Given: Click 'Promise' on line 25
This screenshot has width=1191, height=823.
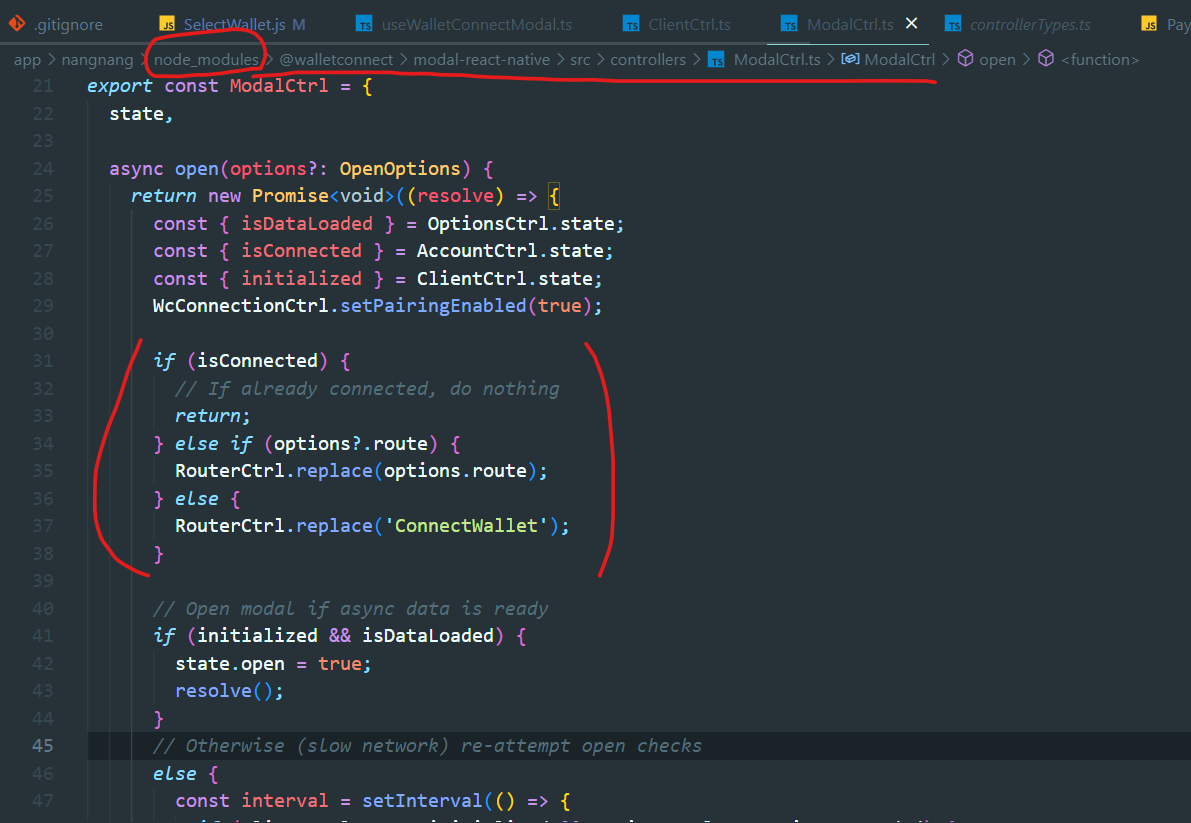Looking at the screenshot, I should point(290,196).
